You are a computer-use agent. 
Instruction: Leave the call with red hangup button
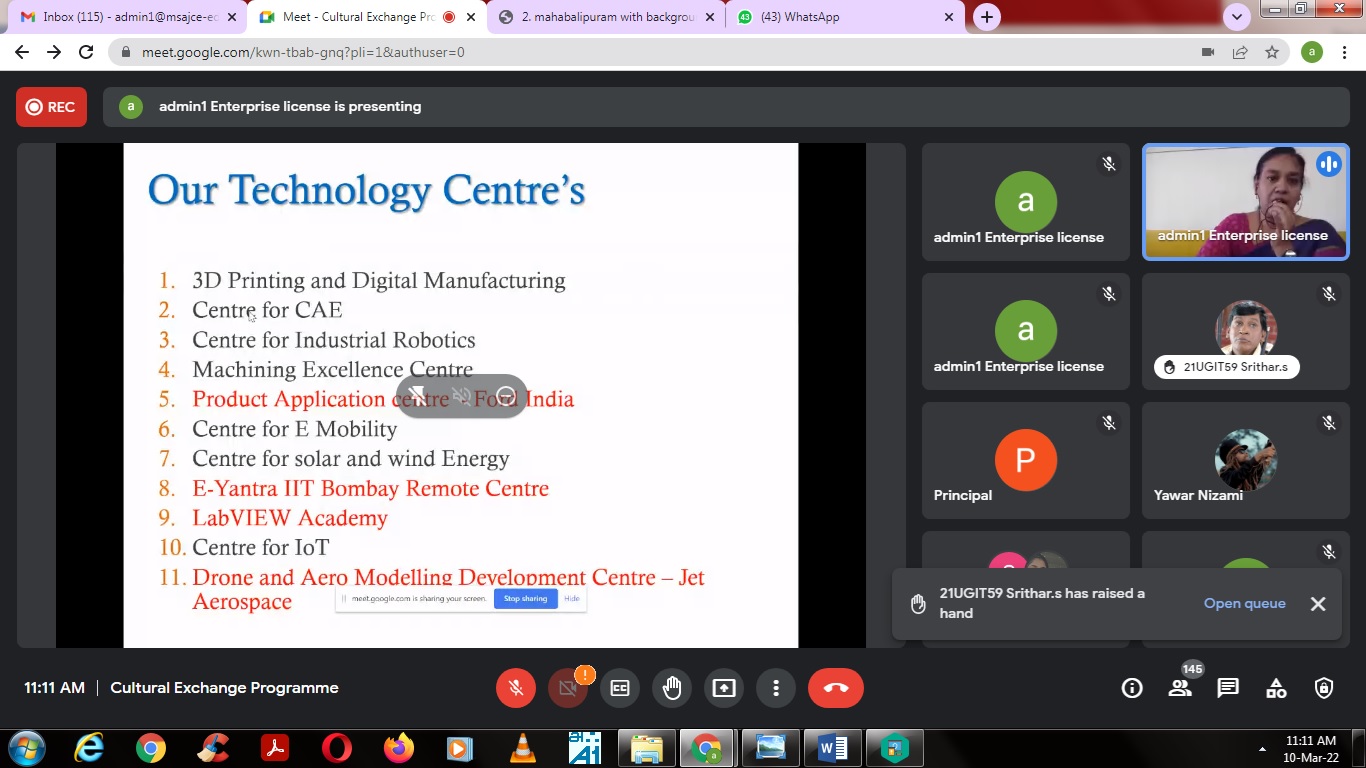(x=836, y=688)
